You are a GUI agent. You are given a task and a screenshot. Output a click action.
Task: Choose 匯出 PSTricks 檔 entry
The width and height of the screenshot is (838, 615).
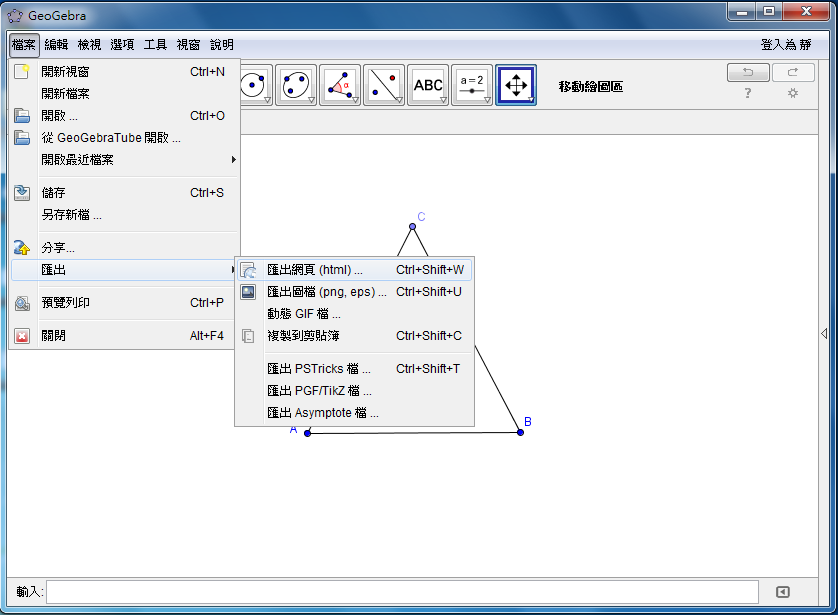tap(354, 369)
